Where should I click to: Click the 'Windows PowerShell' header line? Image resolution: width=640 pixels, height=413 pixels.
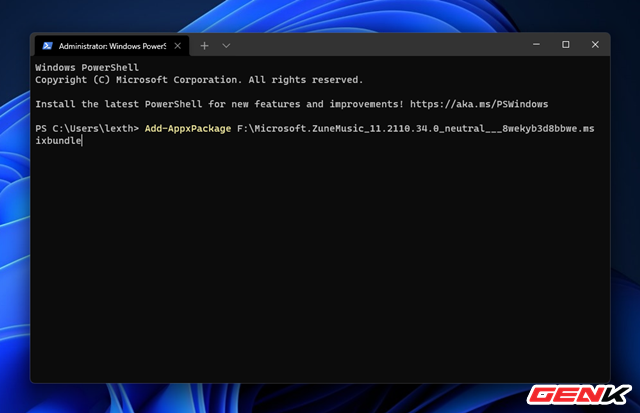[x=87, y=68]
